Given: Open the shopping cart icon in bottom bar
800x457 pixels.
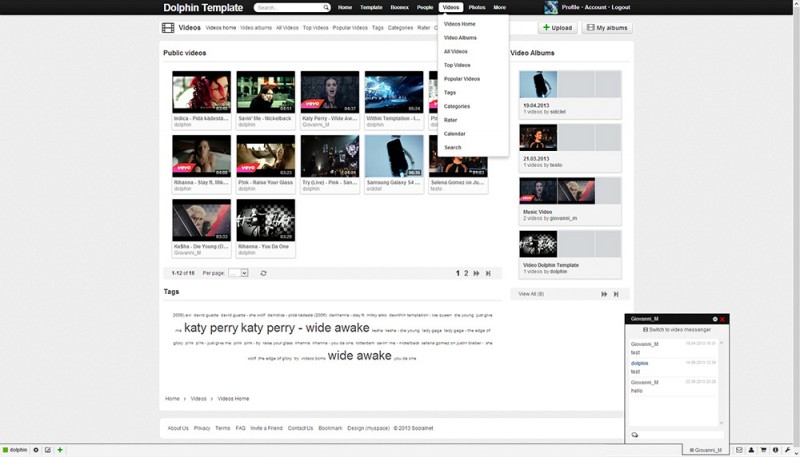Looking at the screenshot, I should coord(764,450).
